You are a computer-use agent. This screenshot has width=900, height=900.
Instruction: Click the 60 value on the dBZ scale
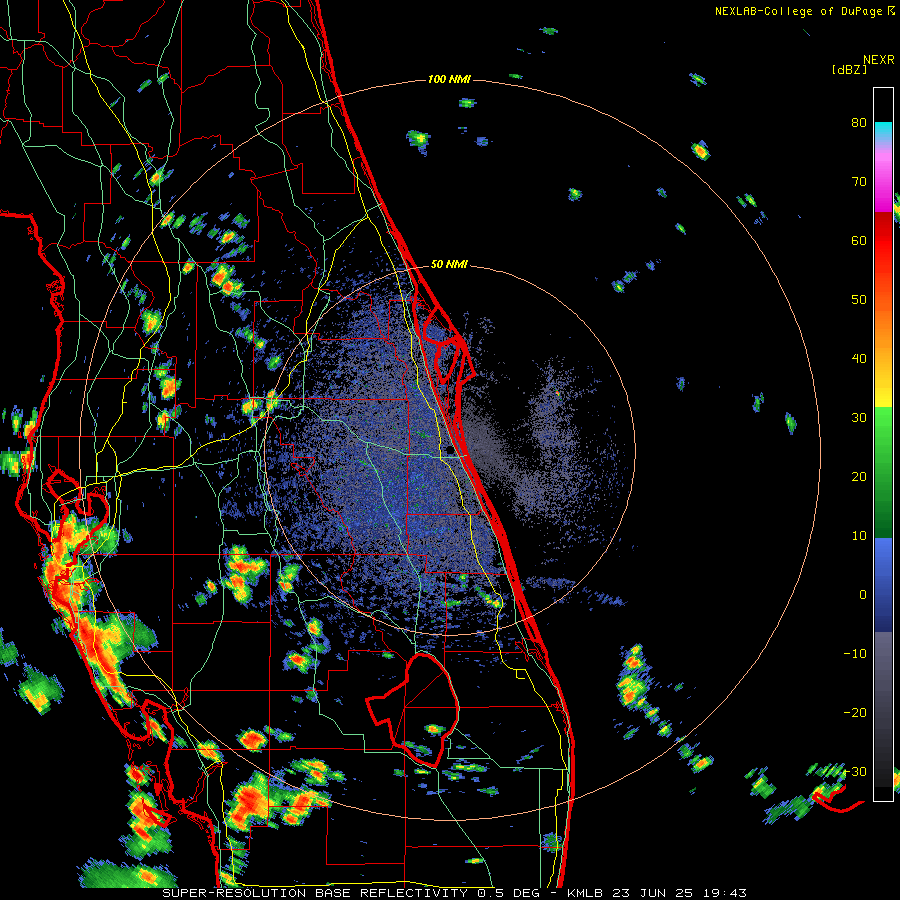point(859,240)
